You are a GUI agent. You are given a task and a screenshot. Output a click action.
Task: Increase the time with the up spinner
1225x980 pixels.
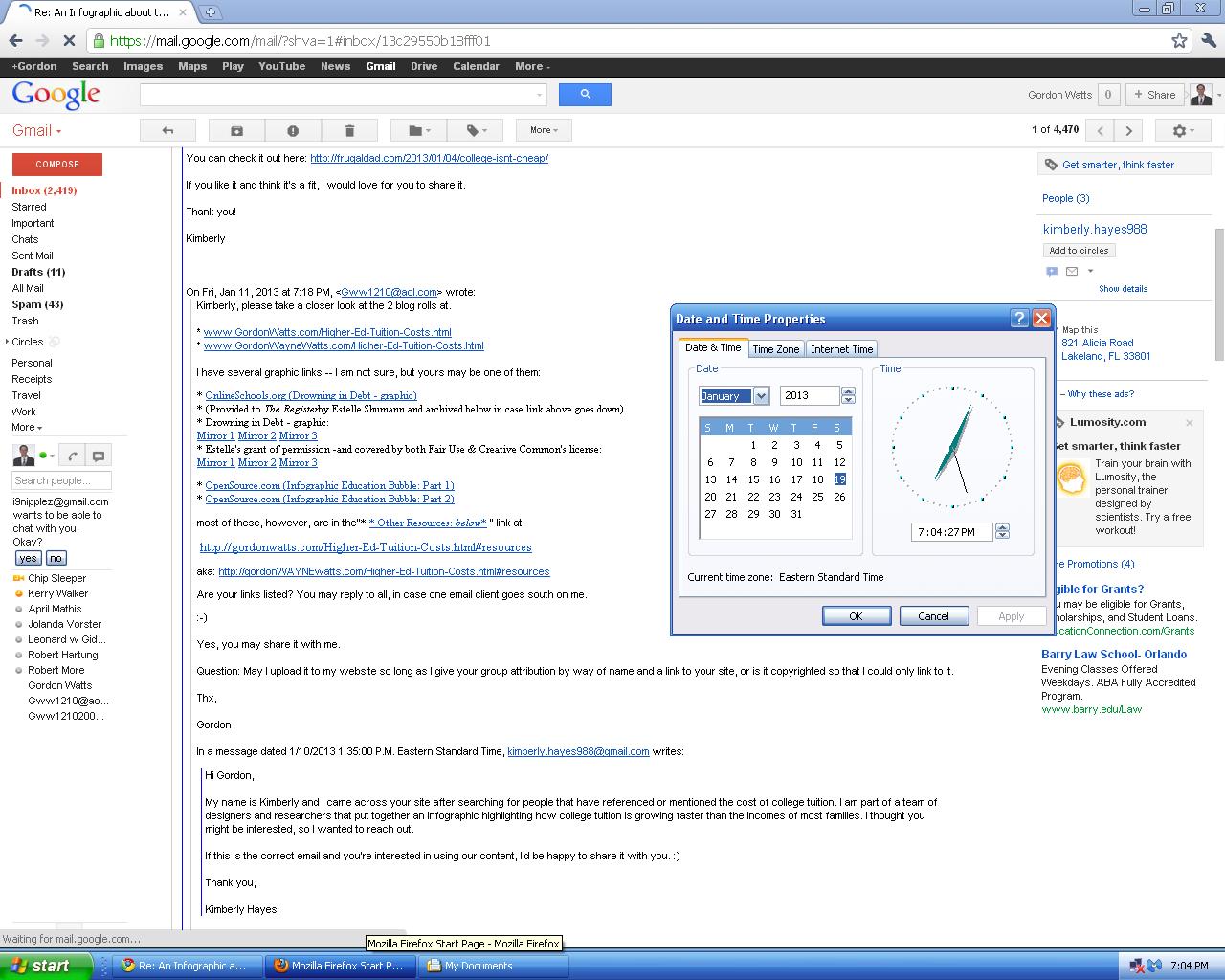[1002, 527]
